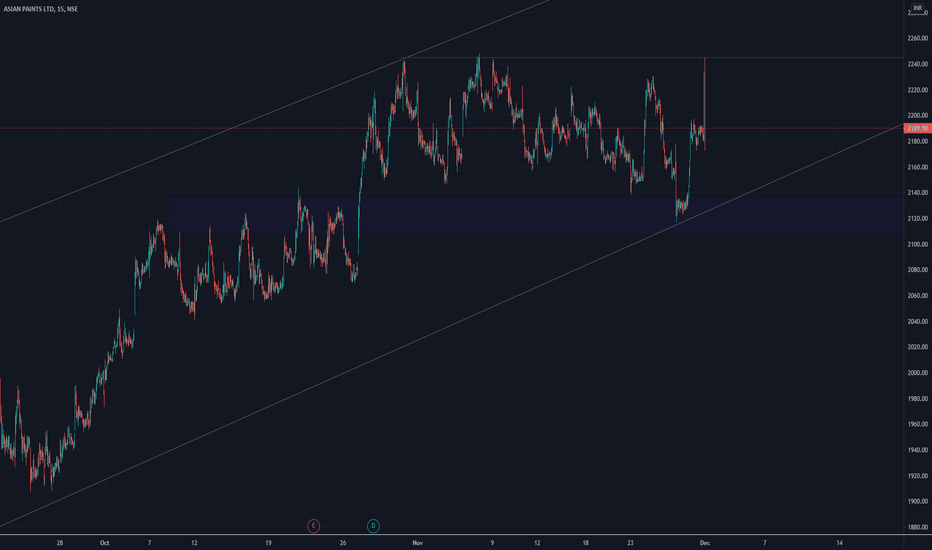Click the 1940.00 price axis label
The width and height of the screenshot is (932, 550).
click(x=918, y=450)
